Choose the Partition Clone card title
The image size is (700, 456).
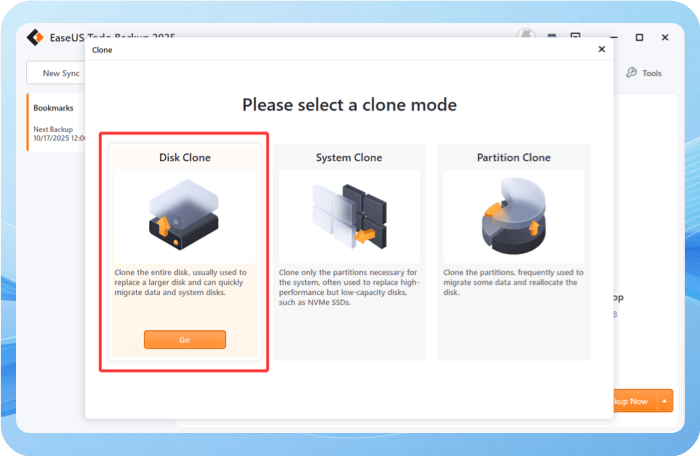tap(513, 158)
